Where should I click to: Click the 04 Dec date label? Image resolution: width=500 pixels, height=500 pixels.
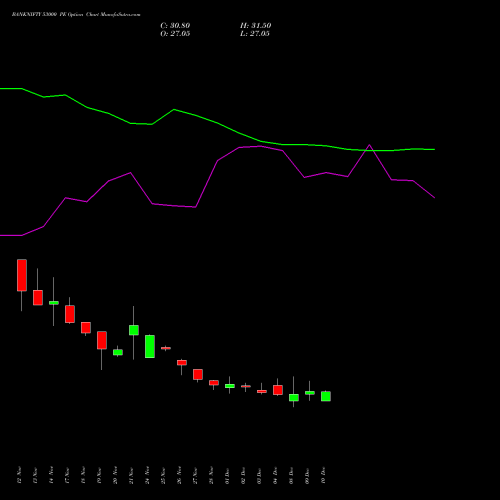(x=275, y=475)
